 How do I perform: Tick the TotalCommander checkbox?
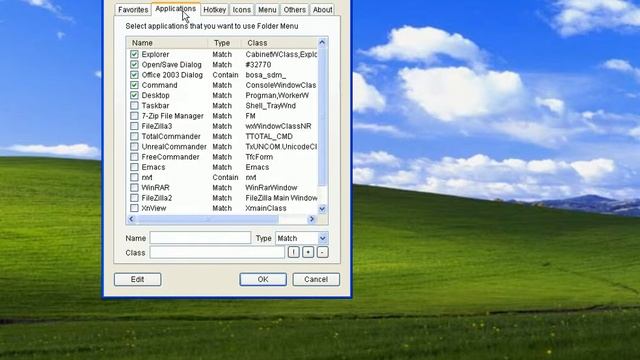pyautogui.click(x=134, y=136)
